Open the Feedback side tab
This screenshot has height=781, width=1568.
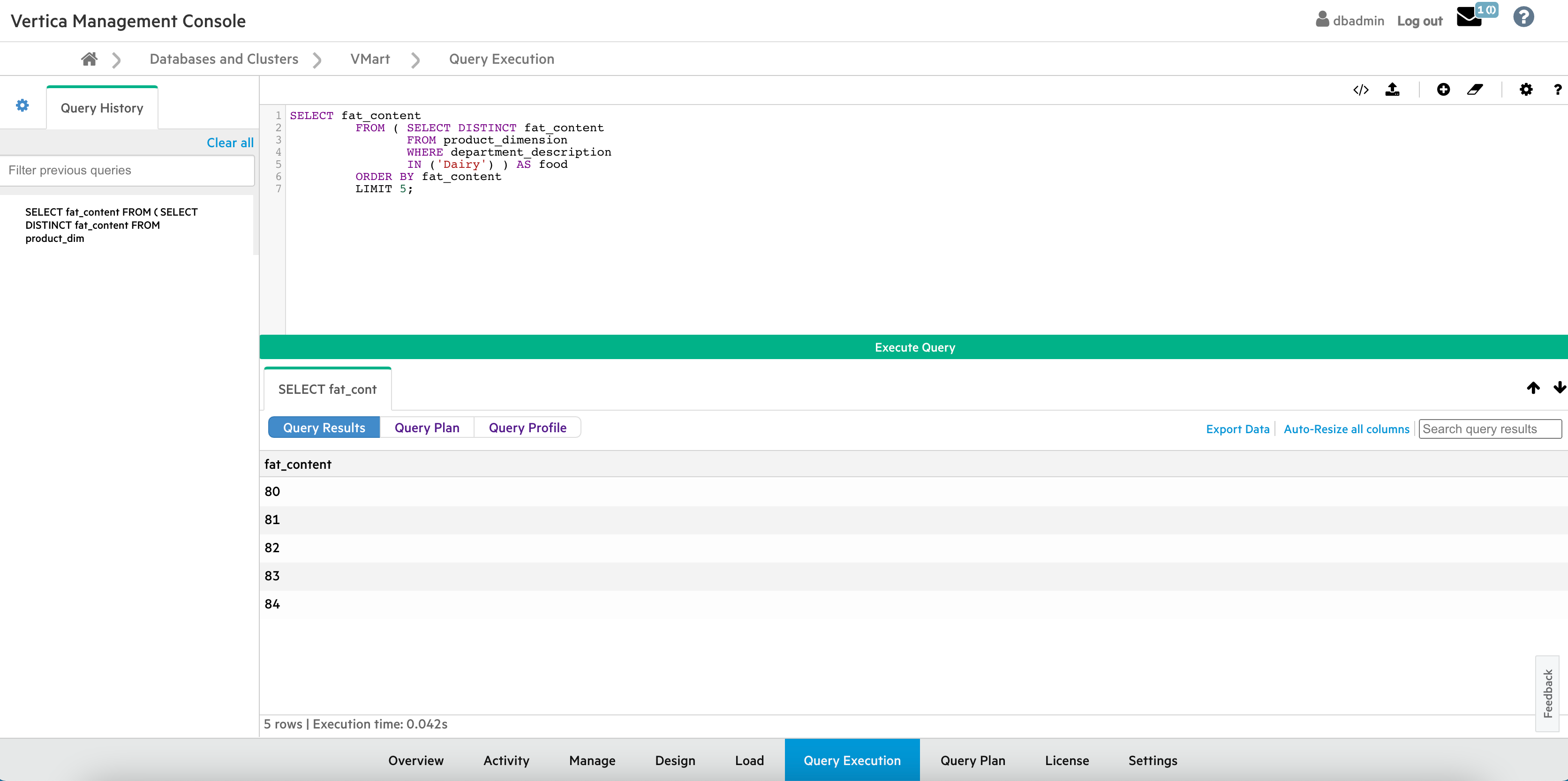coord(1547,693)
